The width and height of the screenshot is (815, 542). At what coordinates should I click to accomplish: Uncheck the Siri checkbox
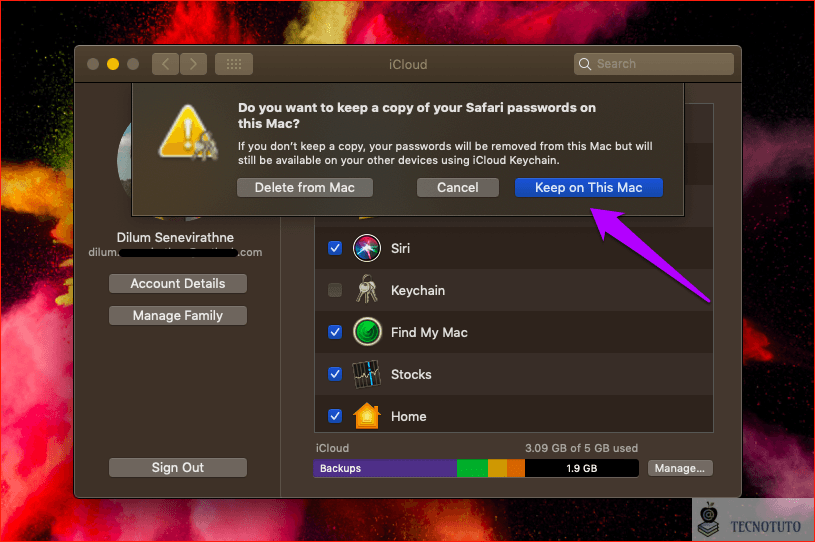tap(335, 248)
